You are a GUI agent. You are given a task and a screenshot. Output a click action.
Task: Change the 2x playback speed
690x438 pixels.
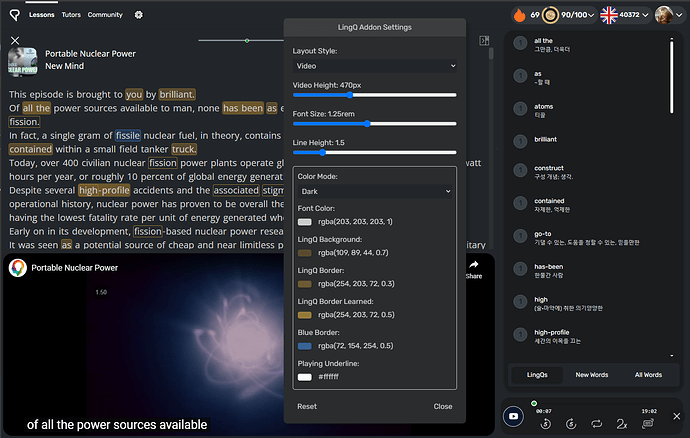[621, 423]
